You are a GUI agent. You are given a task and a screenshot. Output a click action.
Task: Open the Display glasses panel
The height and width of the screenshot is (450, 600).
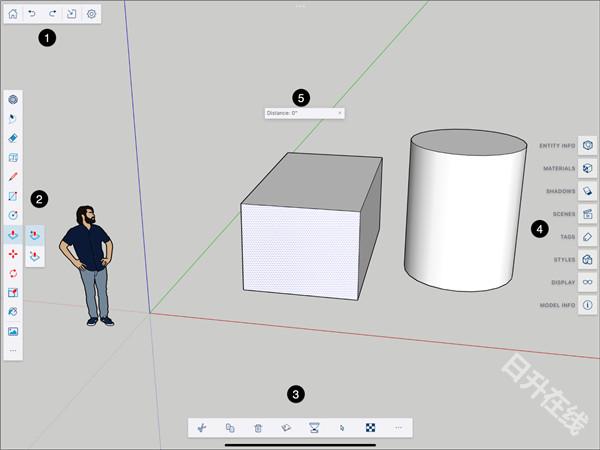click(587, 282)
